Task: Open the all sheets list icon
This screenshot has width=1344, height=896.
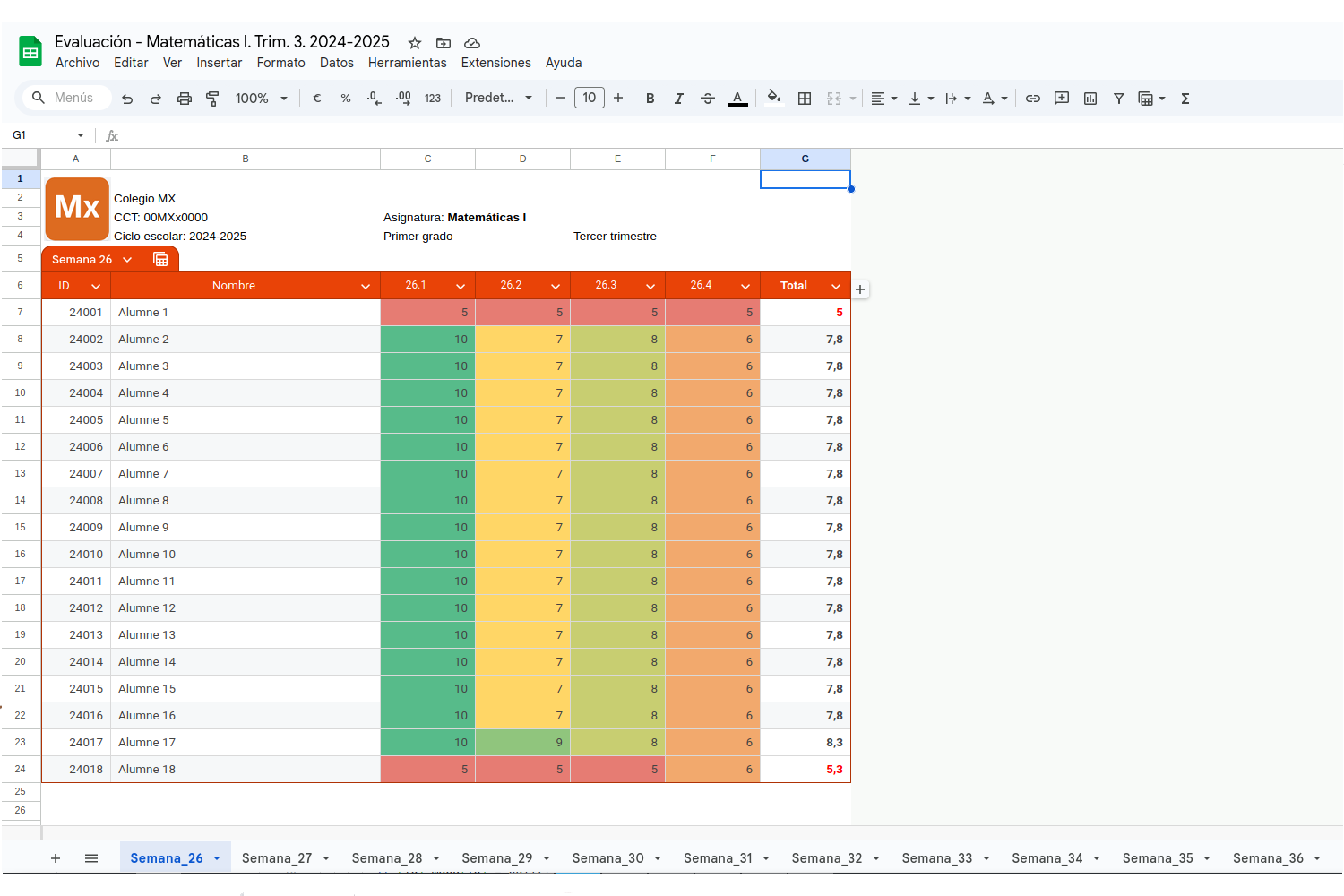Action: click(91, 858)
